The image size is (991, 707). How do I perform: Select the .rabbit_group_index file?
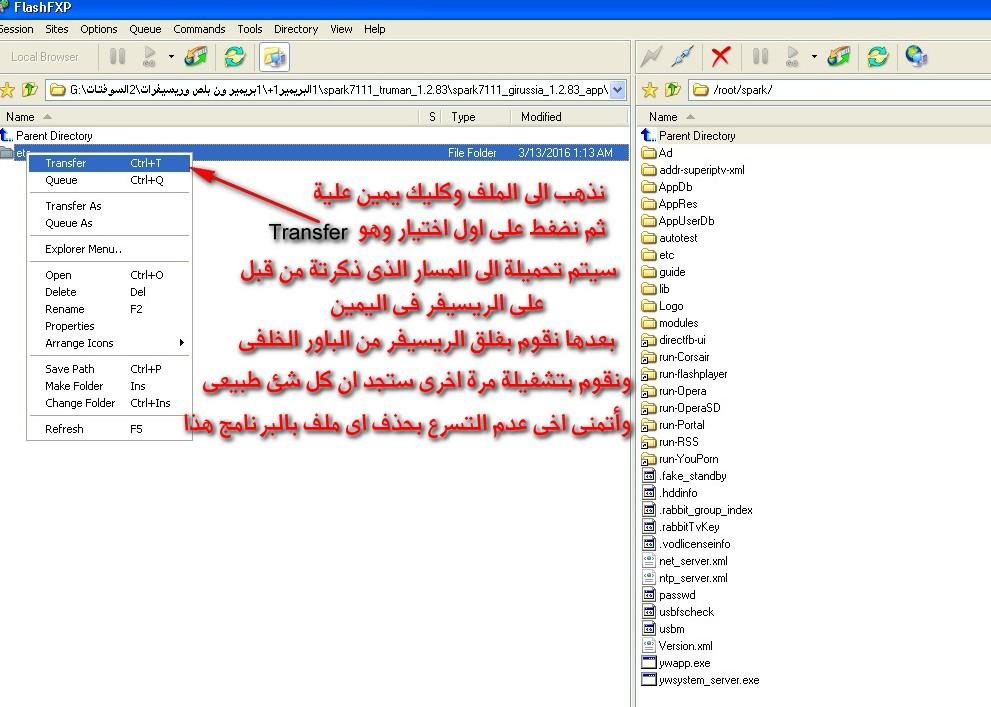[x=705, y=510]
